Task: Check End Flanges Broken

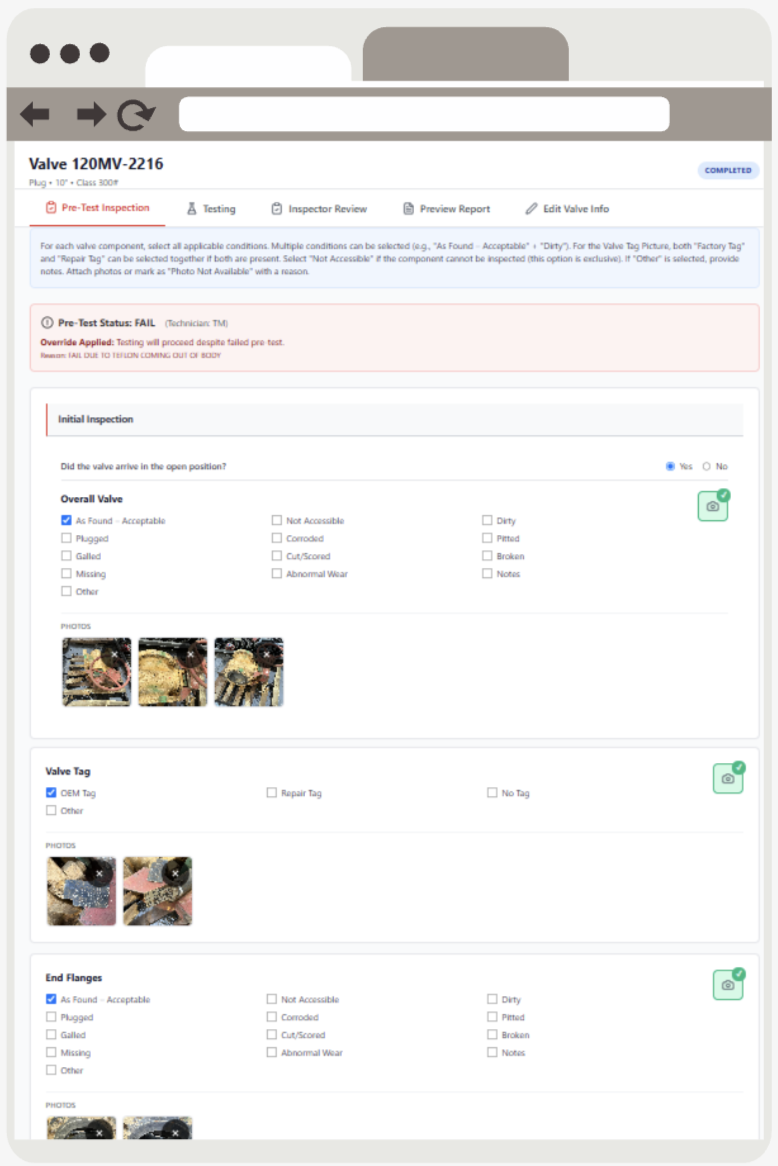Action: coord(492,1034)
